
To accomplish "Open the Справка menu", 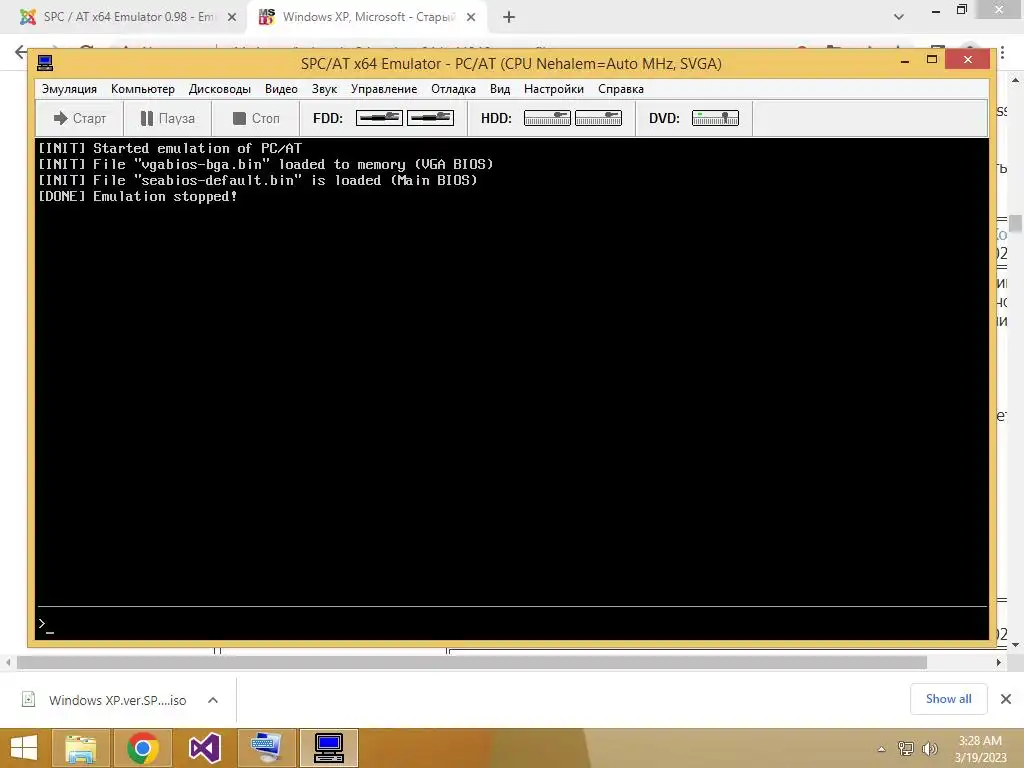I will click(x=620, y=89).
